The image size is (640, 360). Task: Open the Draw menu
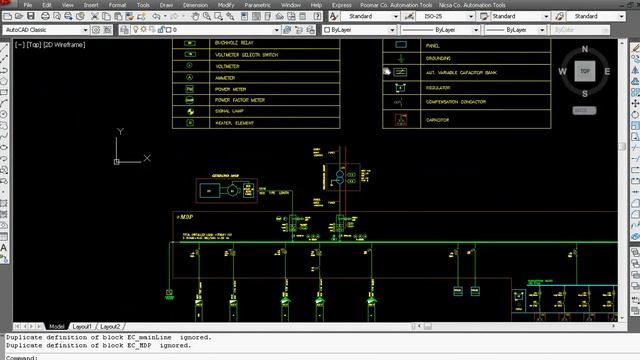coord(166,5)
